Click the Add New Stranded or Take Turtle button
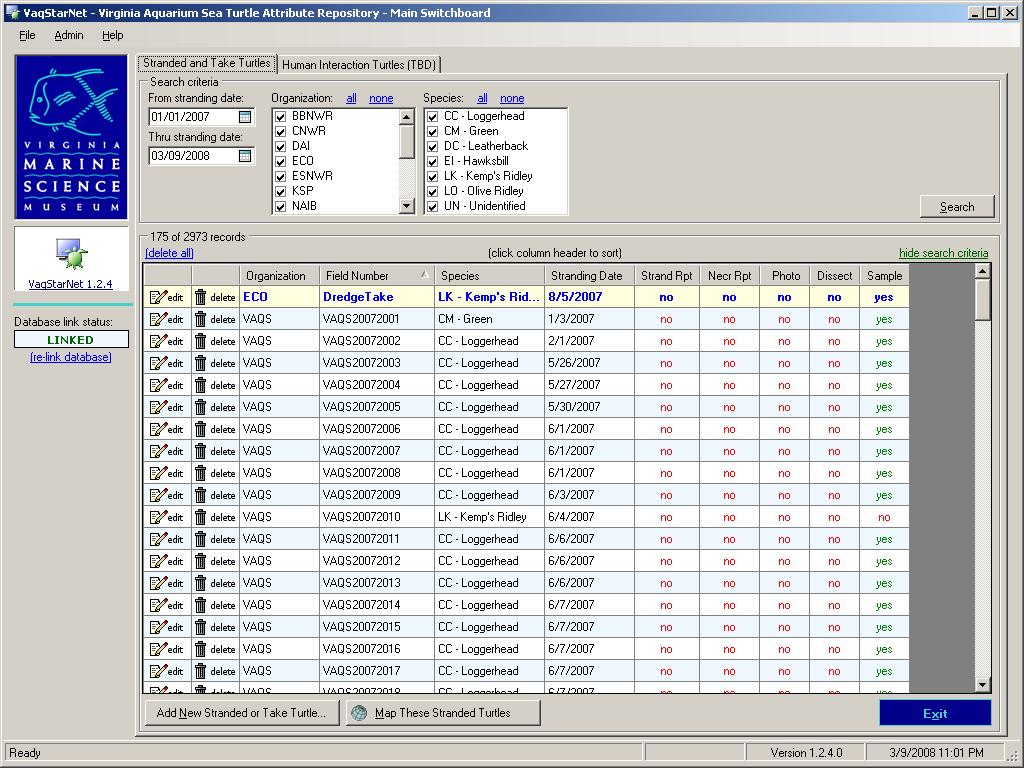Viewport: 1024px width, 768px height. pyautogui.click(x=241, y=713)
